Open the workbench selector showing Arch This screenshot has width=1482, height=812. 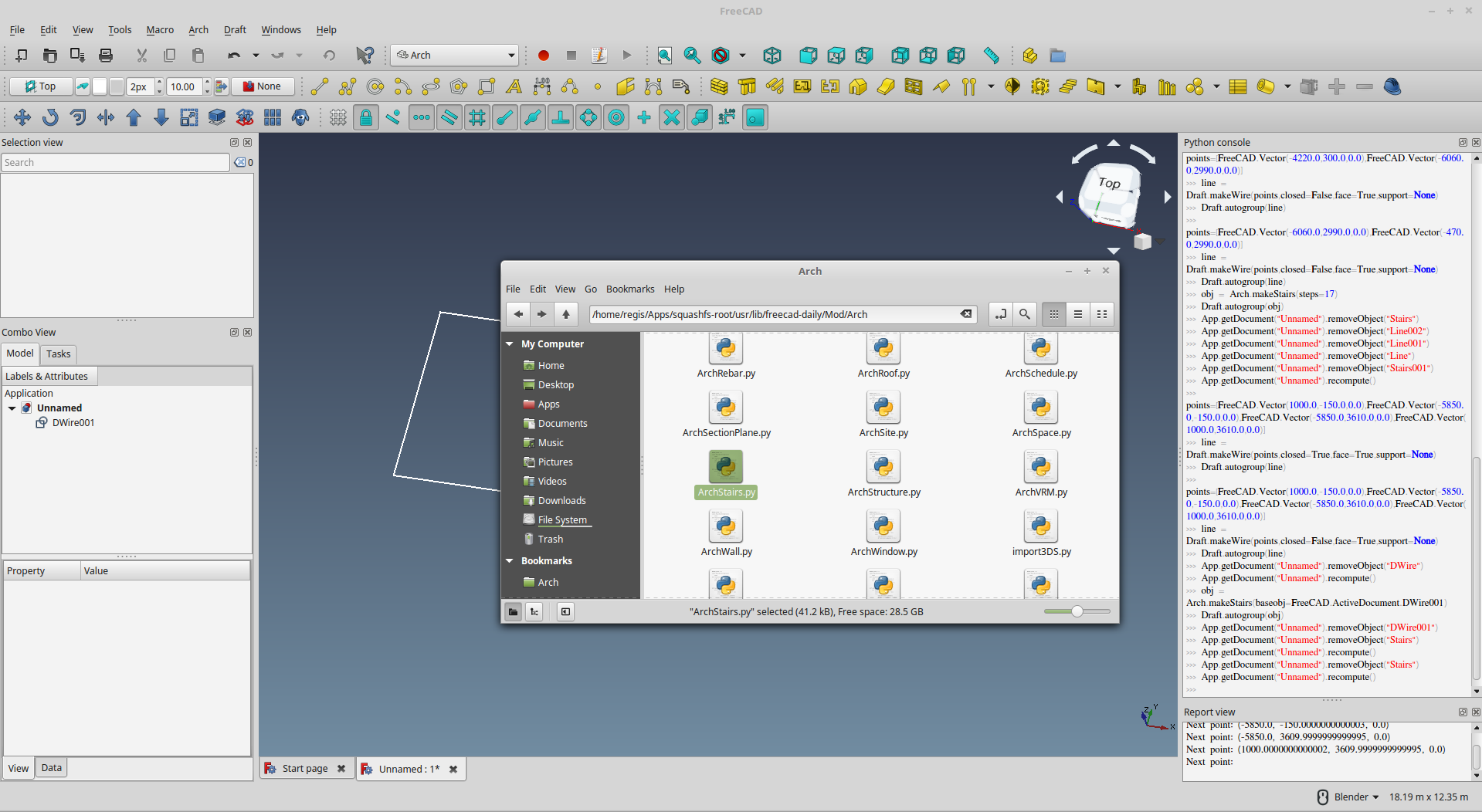454,55
